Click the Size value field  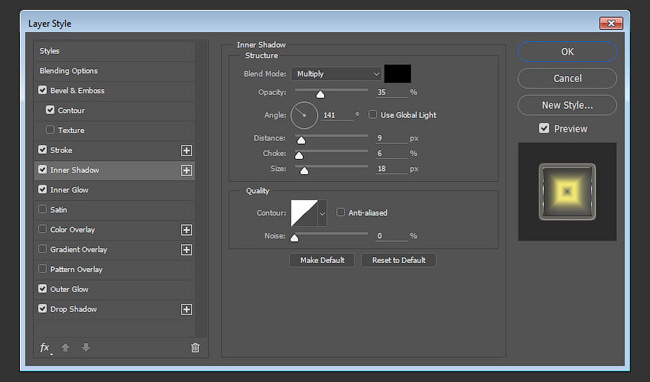(x=391, y=169)
